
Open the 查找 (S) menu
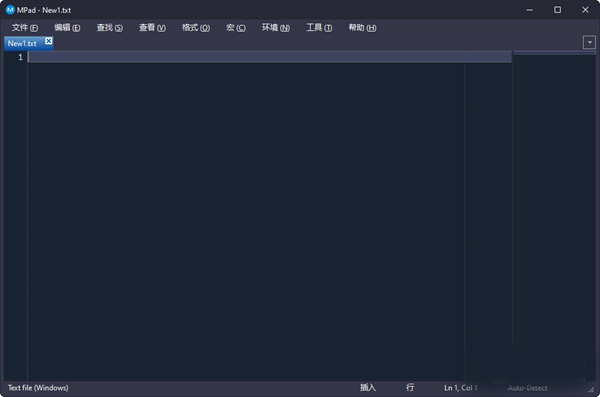coord(110,28)
